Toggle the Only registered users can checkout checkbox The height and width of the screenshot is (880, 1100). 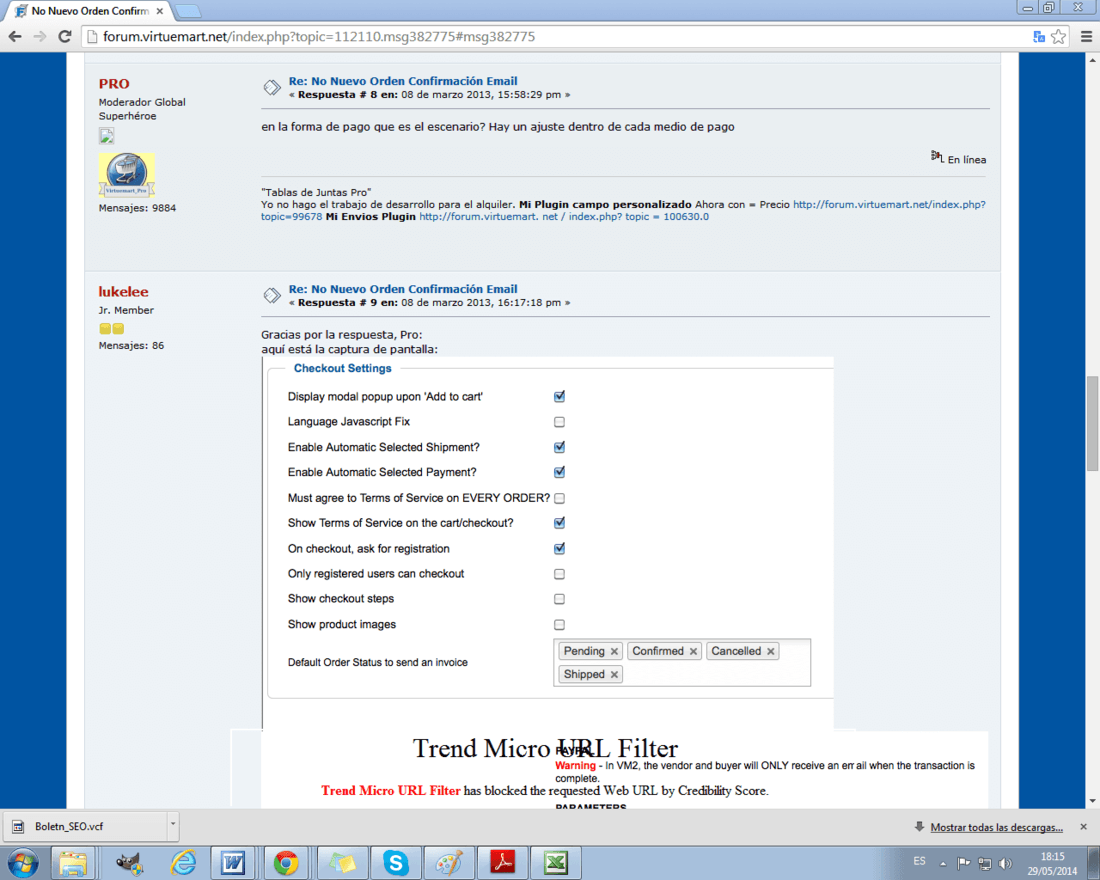coord(559,574)
